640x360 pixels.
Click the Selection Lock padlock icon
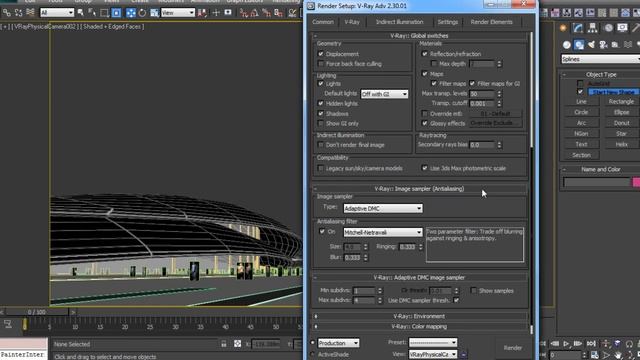point(224,344)
